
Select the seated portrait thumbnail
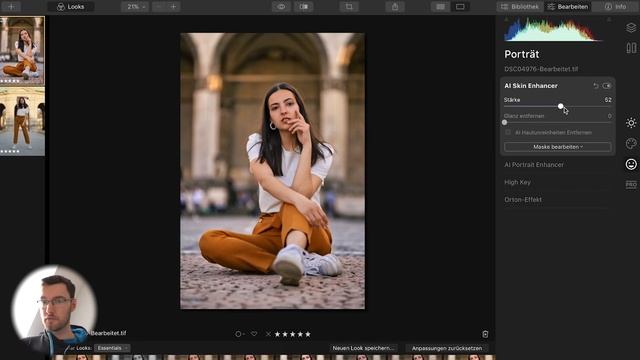point(22,50)
